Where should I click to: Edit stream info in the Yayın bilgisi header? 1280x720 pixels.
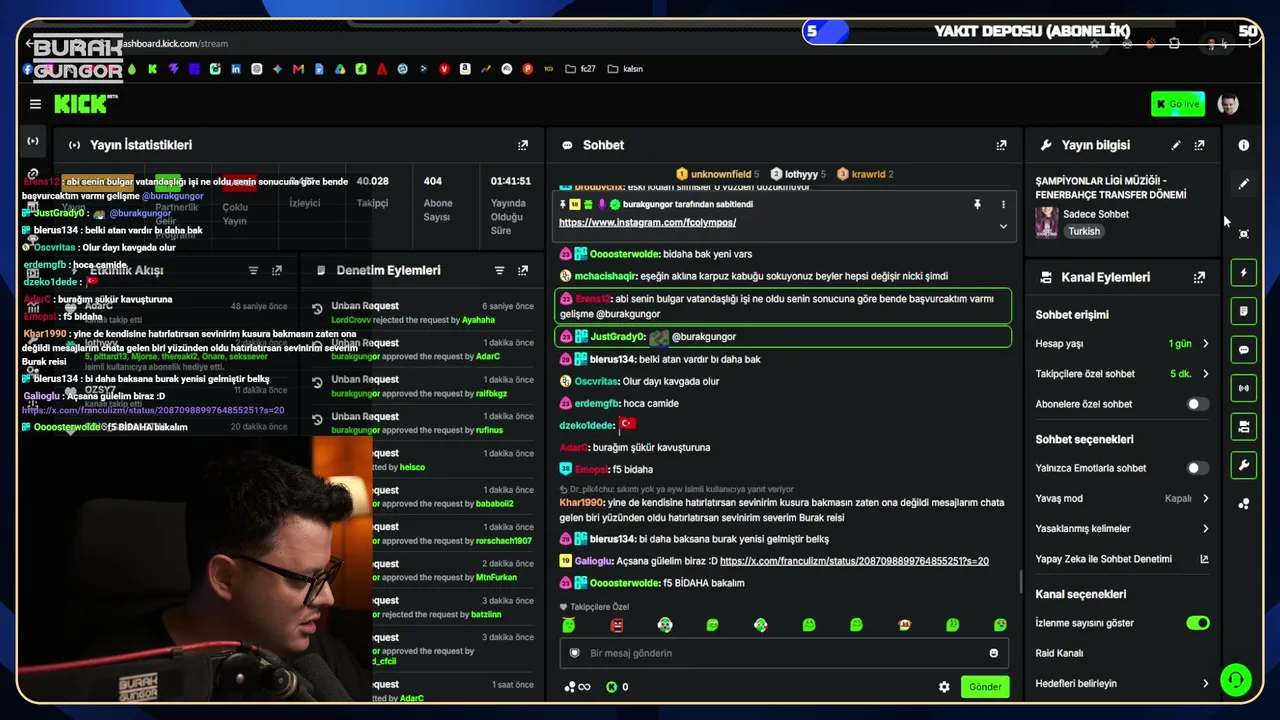click(1176, 145)
